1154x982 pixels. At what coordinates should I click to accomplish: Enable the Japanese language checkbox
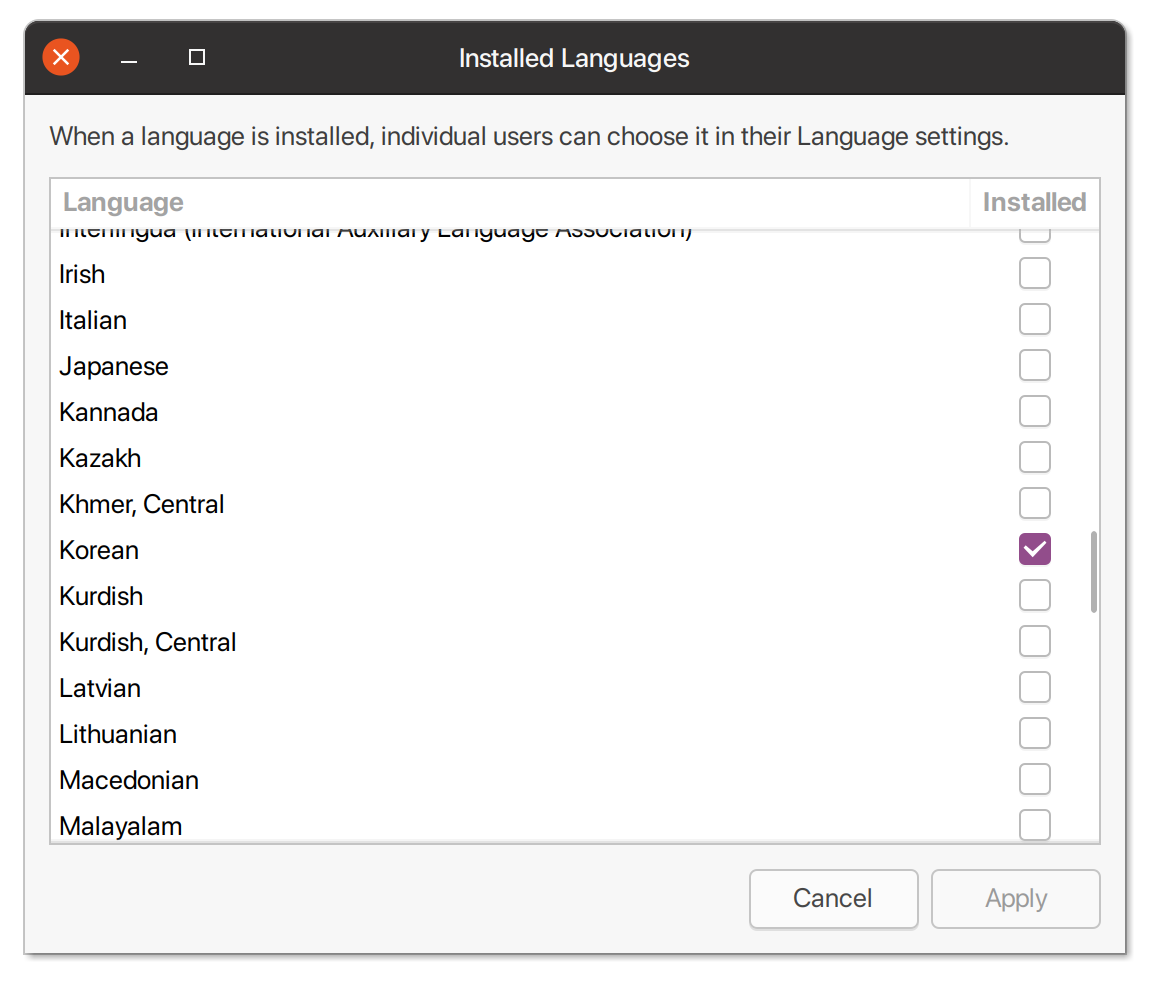[1034, 365]
